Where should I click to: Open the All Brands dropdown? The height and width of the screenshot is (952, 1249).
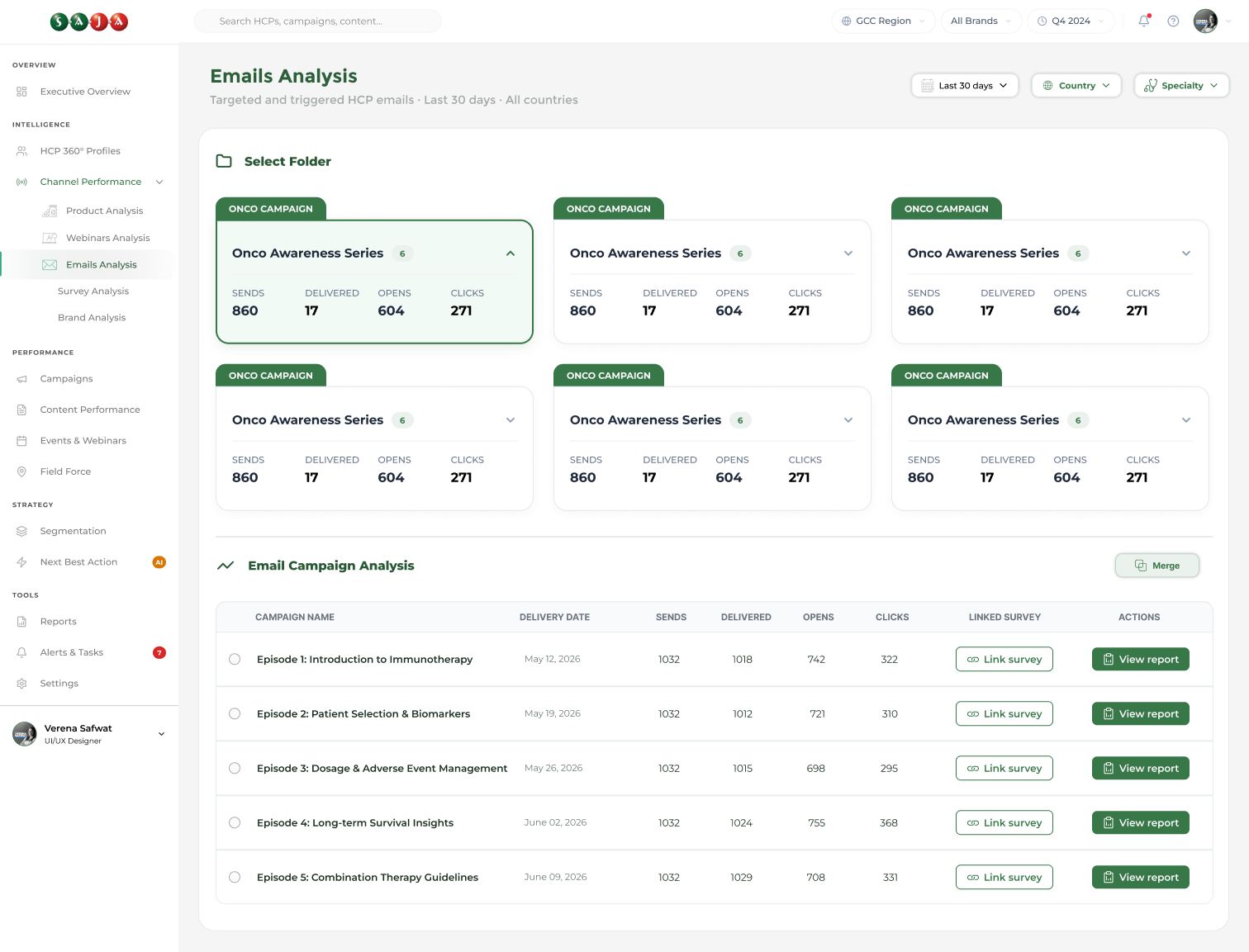click(981, 21)
